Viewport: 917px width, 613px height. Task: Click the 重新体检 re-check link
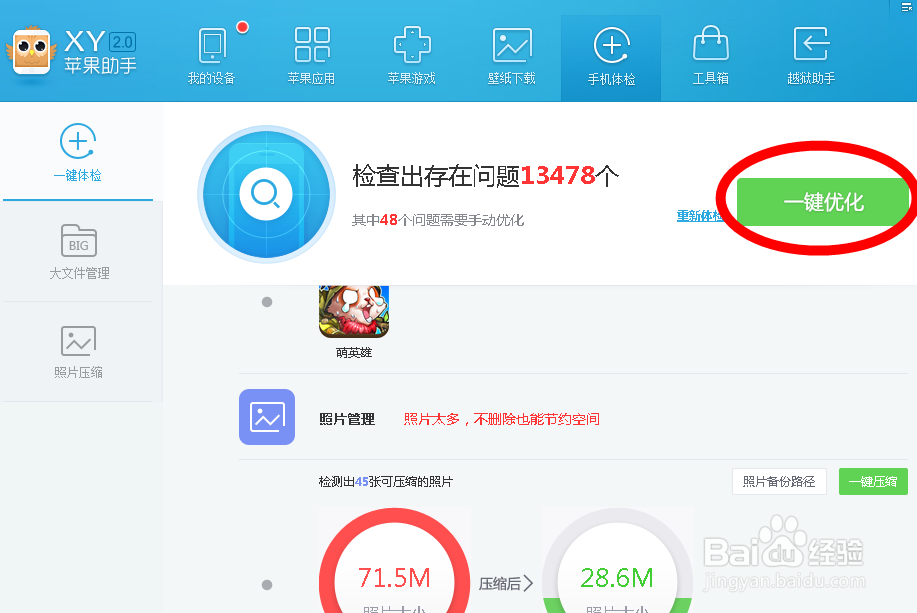click(700, 216)
